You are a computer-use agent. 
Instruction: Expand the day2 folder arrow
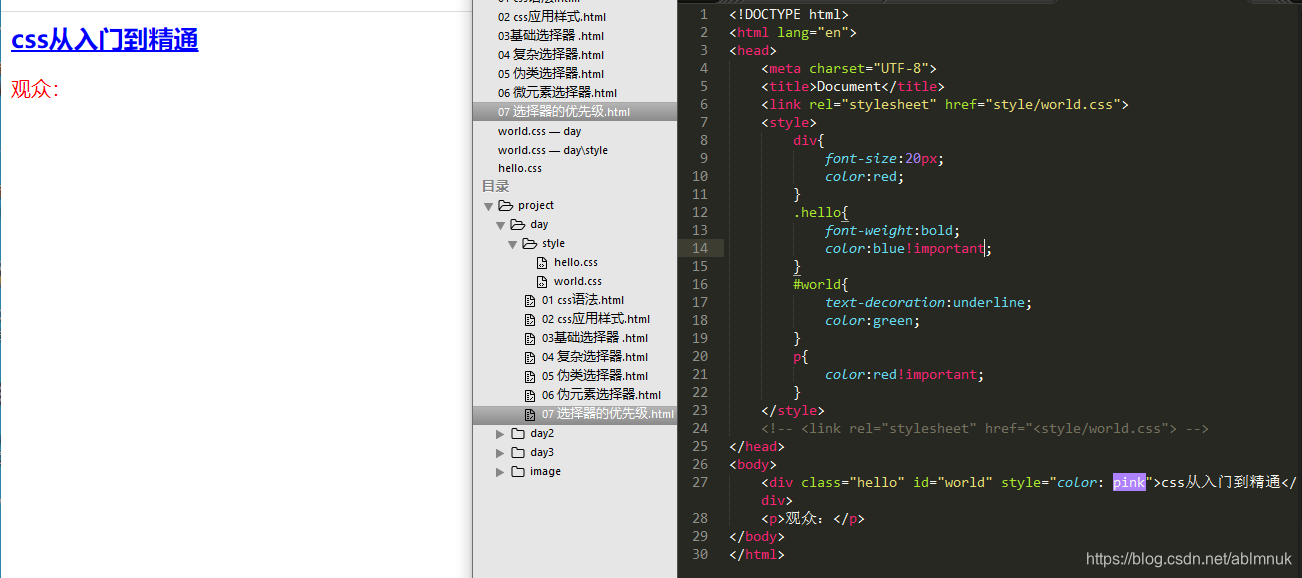click(x=500, y=433)
